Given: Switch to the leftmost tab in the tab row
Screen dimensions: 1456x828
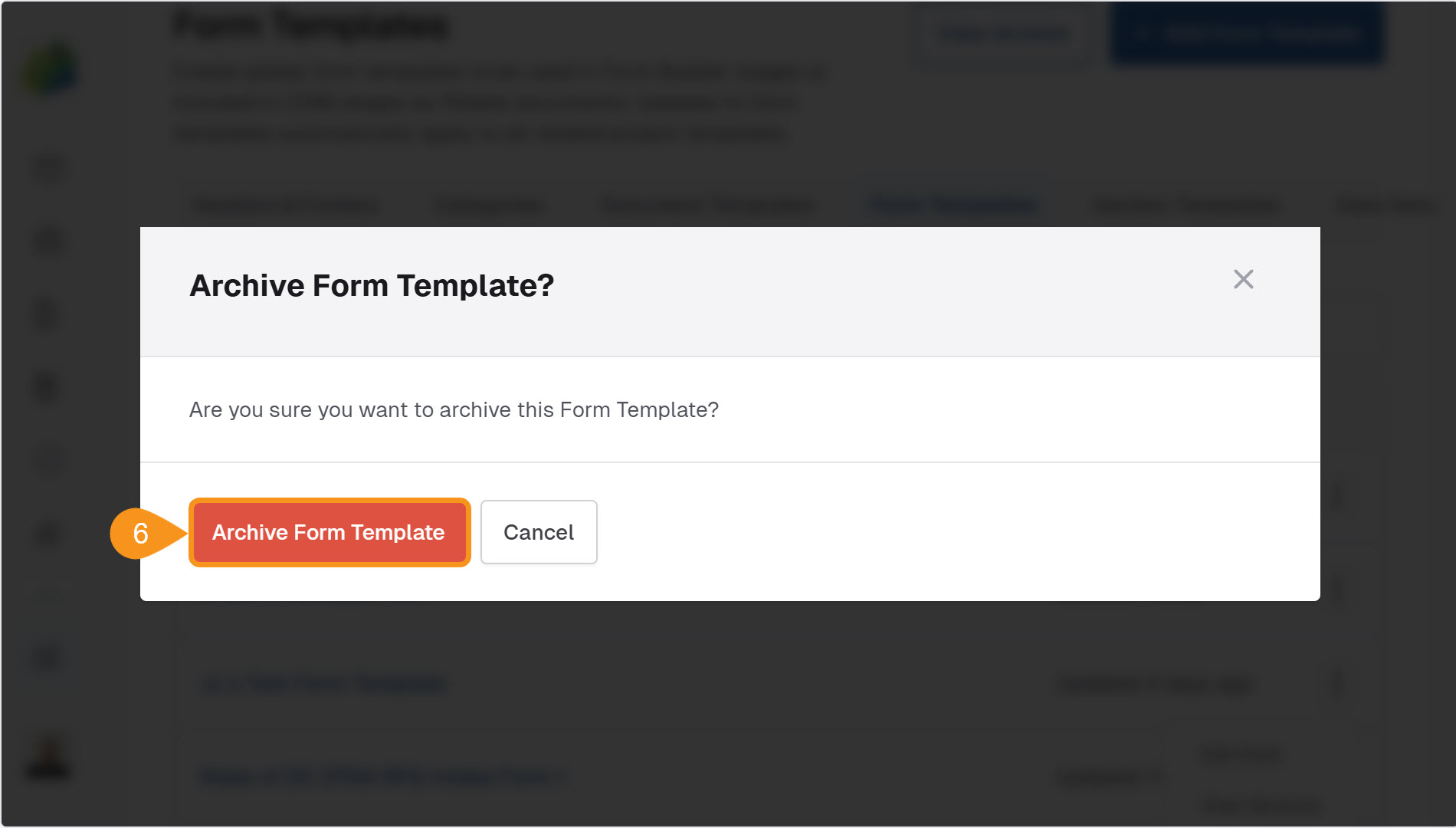Looking at the screenshot, I should pyautogui.click(x=285, y=205).
